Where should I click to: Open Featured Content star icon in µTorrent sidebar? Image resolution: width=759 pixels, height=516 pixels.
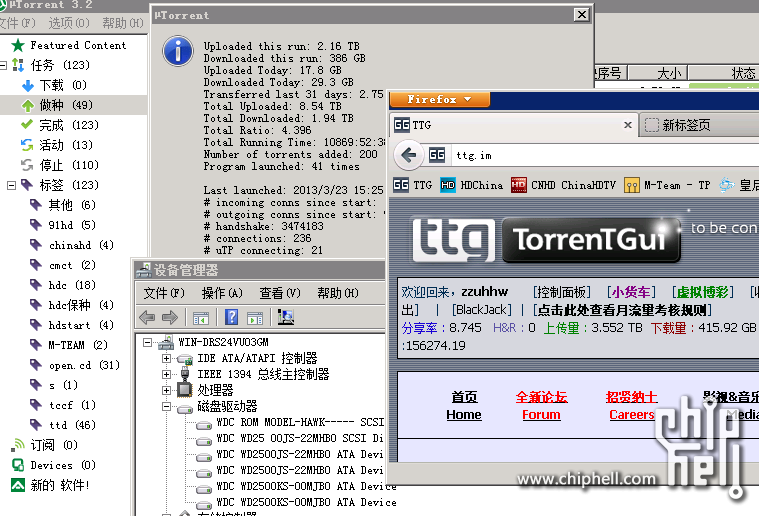18,45
